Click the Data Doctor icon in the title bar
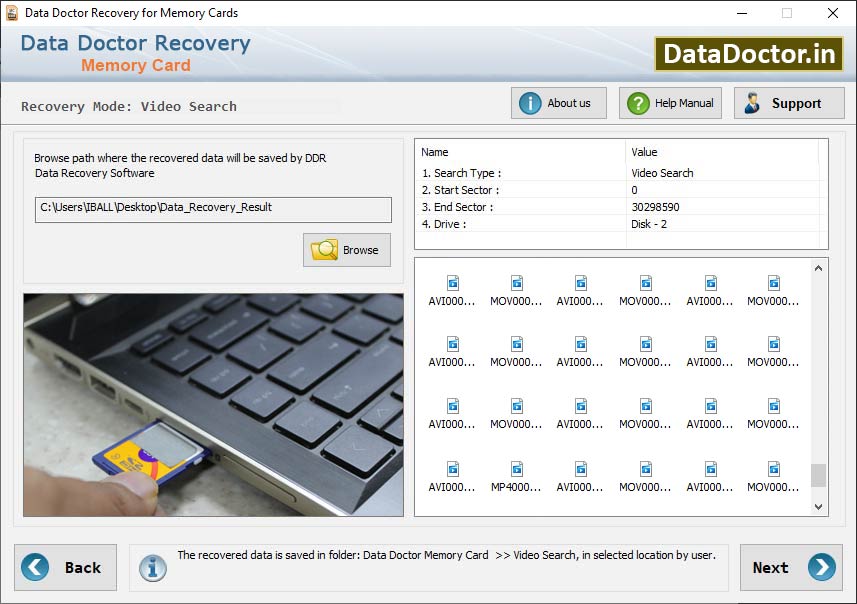The image size is (857, 604). [12, 13]
